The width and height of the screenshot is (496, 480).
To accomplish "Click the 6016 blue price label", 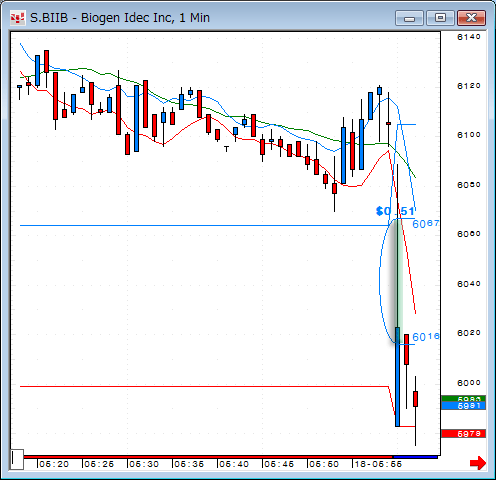I will [426, 337].
